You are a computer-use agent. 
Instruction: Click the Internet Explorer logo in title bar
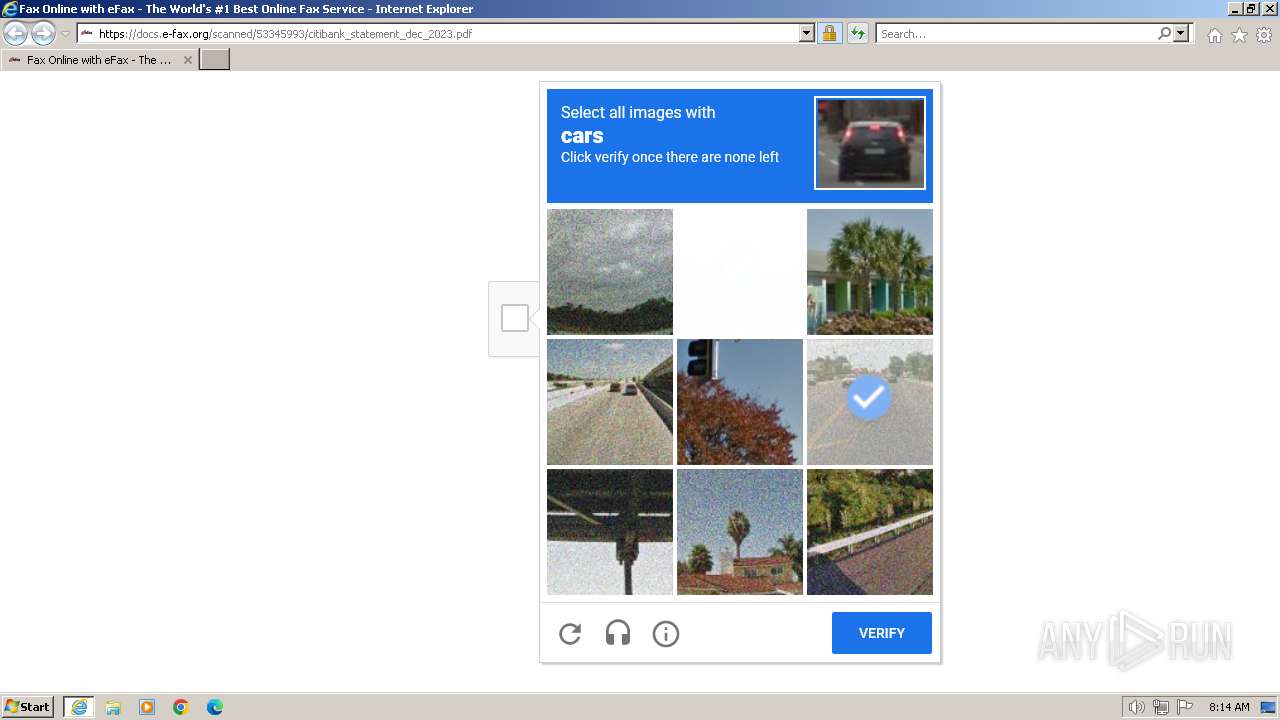point(10,9)
